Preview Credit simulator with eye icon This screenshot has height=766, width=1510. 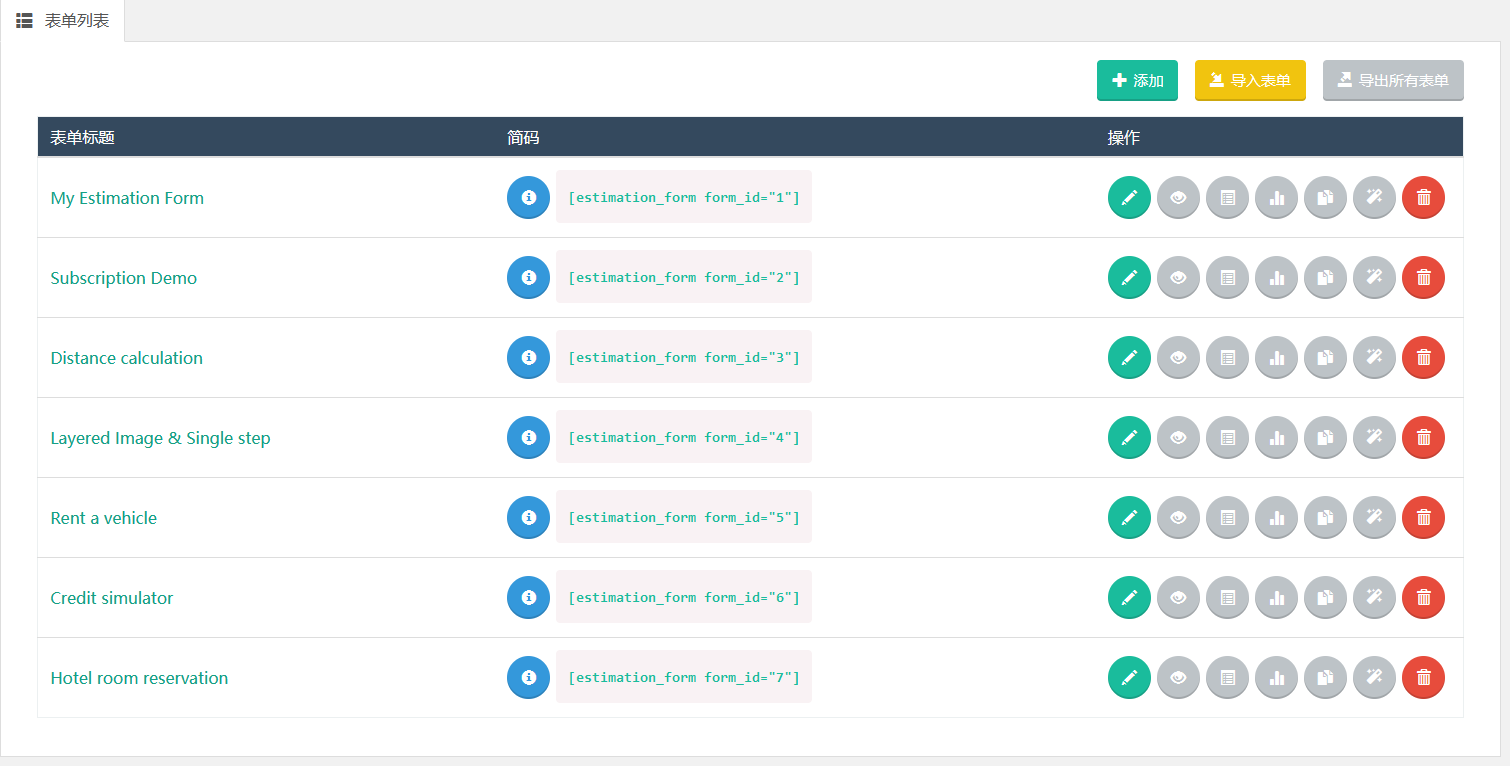click(x=1179, y=597)
